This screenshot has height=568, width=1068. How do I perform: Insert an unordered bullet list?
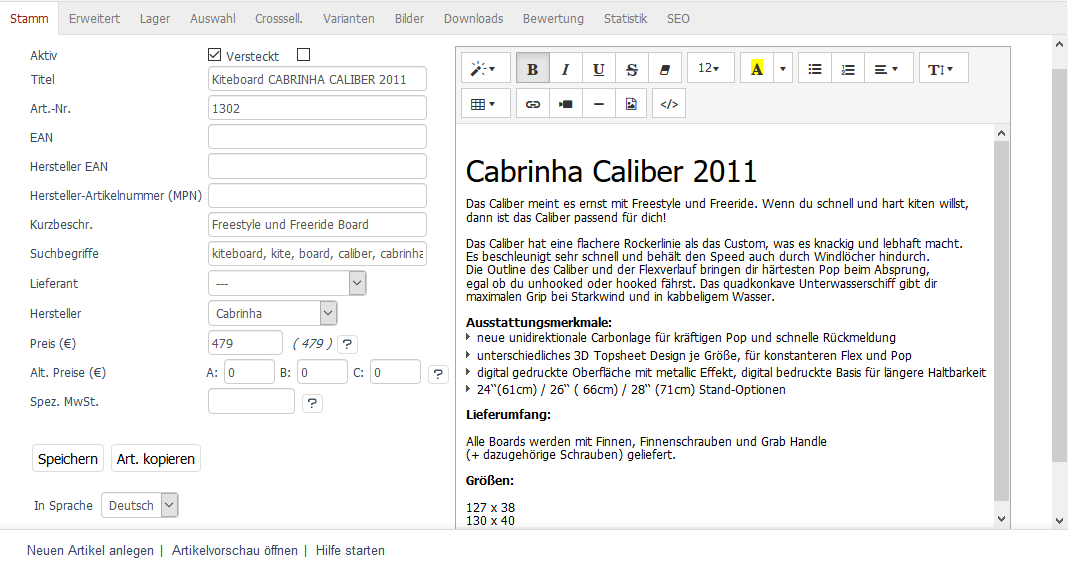coord(815,69)
